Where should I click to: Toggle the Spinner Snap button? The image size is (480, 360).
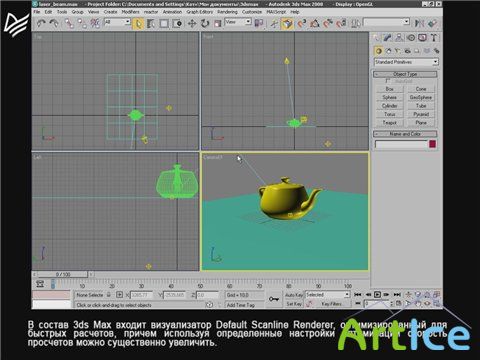341,24
